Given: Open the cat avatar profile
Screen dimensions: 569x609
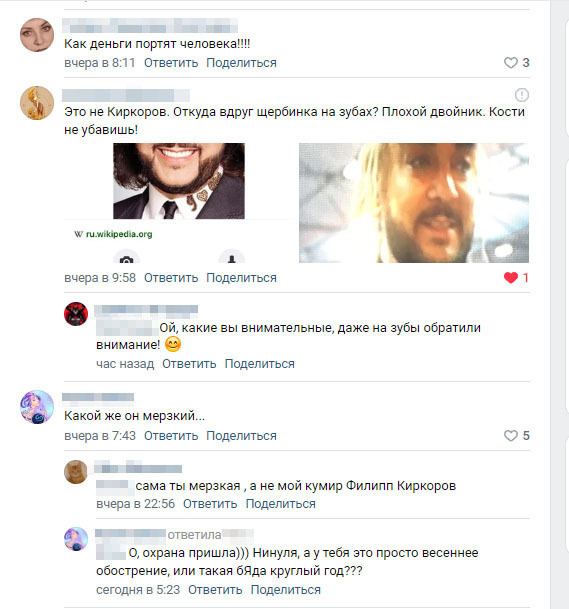Looking at the screenshot, I should [x=76, y=472].
